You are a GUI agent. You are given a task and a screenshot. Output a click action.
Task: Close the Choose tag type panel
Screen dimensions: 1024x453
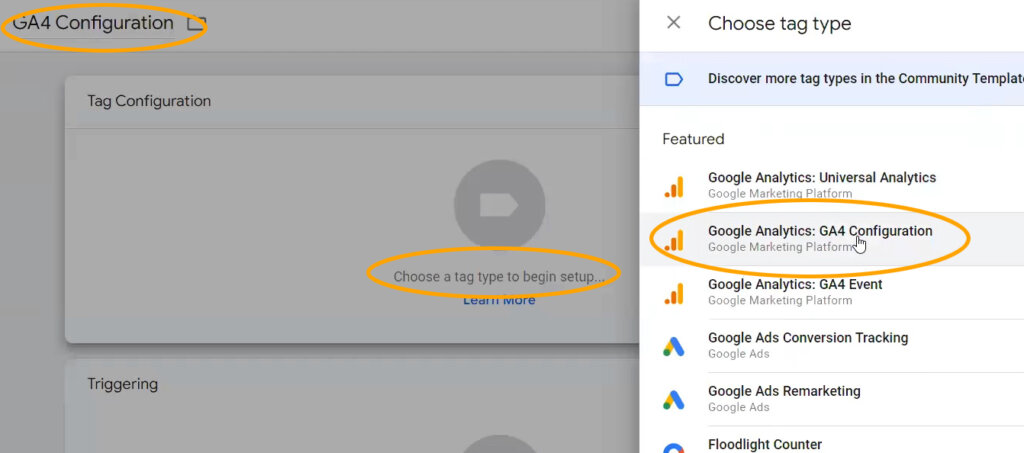tap(673, 23)
